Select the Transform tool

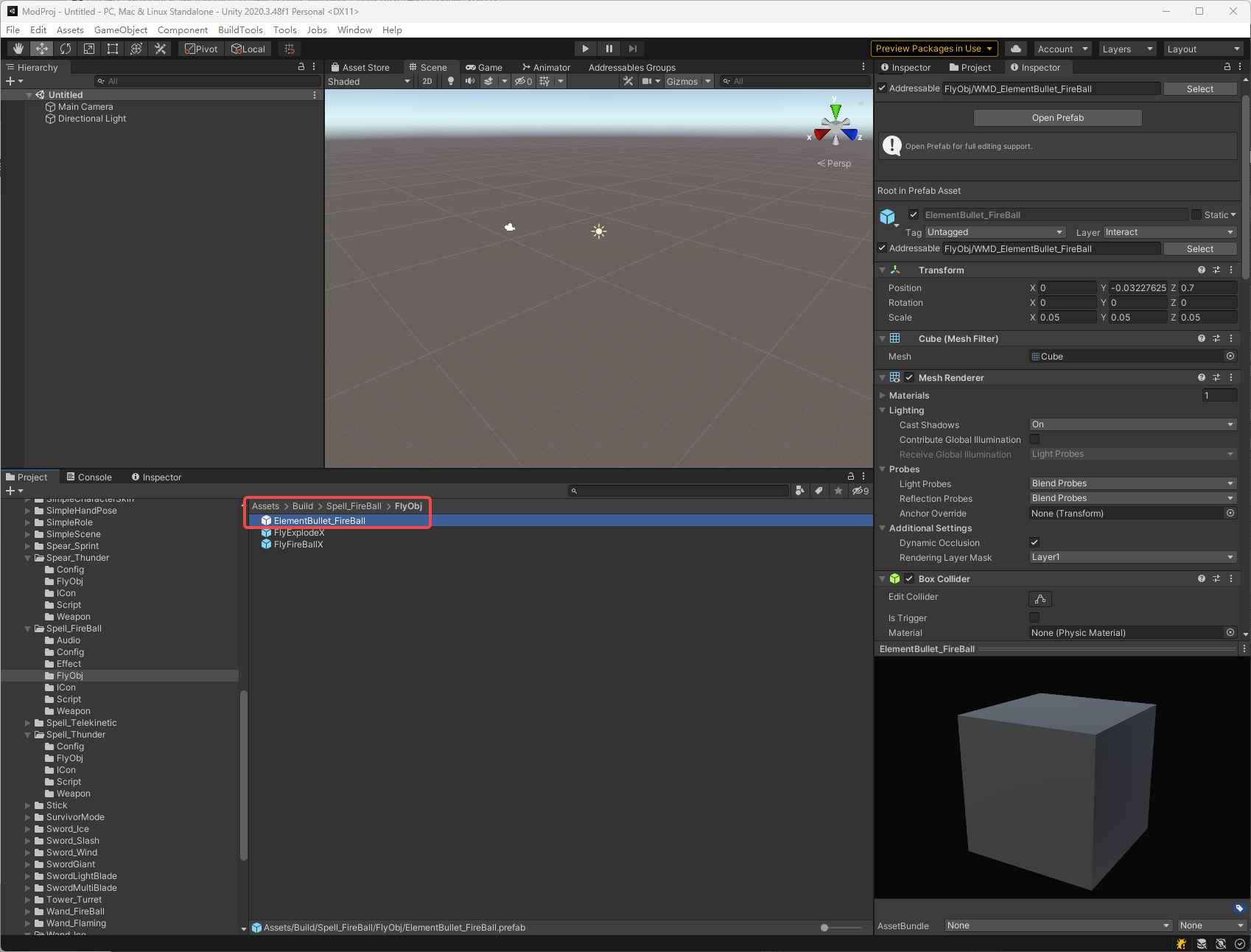click(136, 49)
